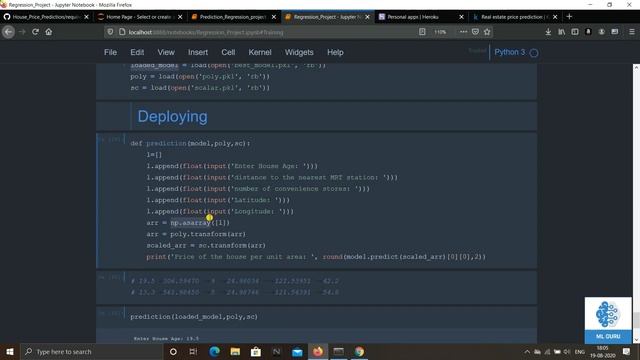The width and height of the screenshot is (640, 360).
Task: Open the Firefox home page
Action: click(x=49, y=32)
